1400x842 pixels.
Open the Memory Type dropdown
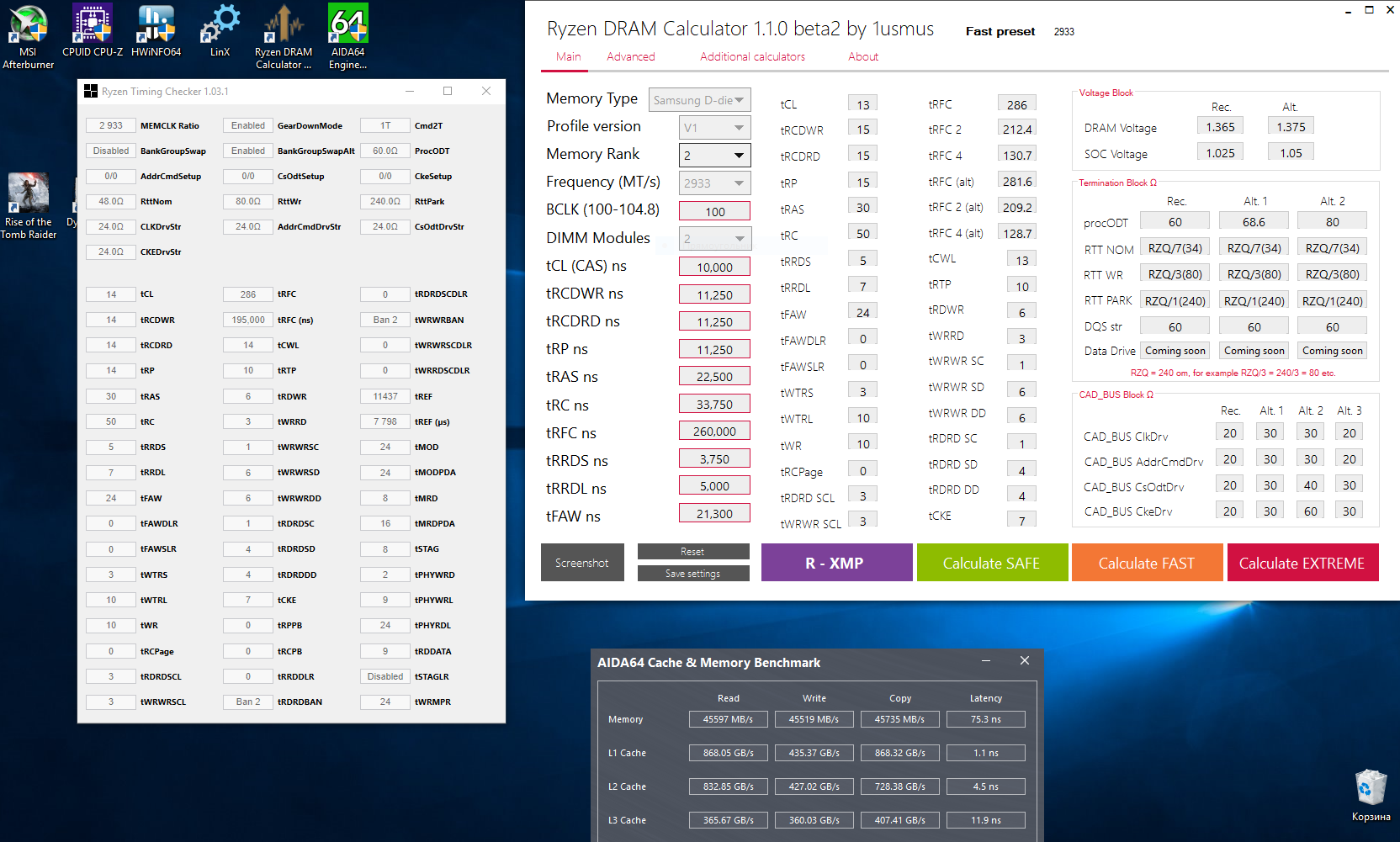click(x=699, y=100)
